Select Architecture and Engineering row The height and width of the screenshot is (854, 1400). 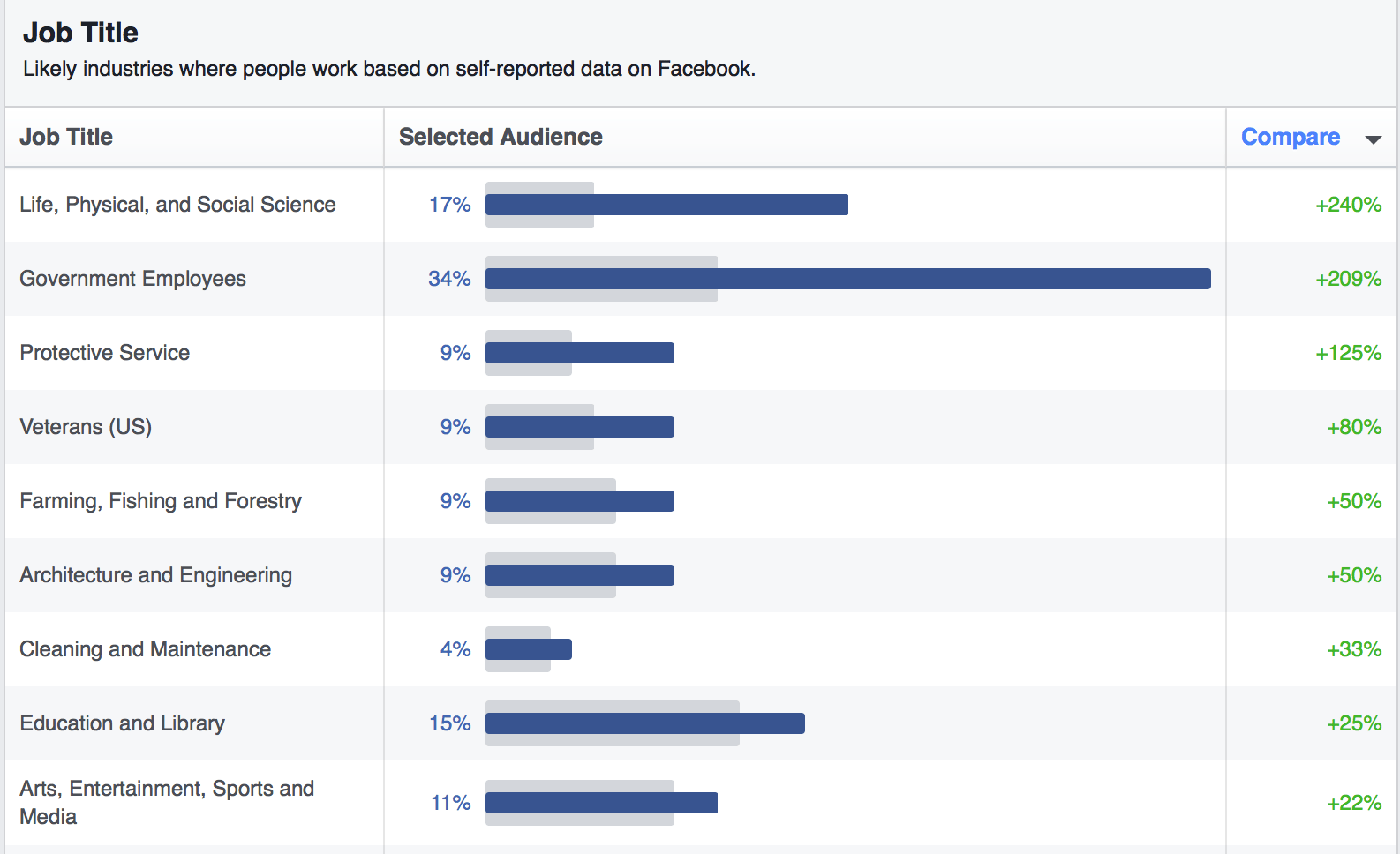click(x=155, y=575)
